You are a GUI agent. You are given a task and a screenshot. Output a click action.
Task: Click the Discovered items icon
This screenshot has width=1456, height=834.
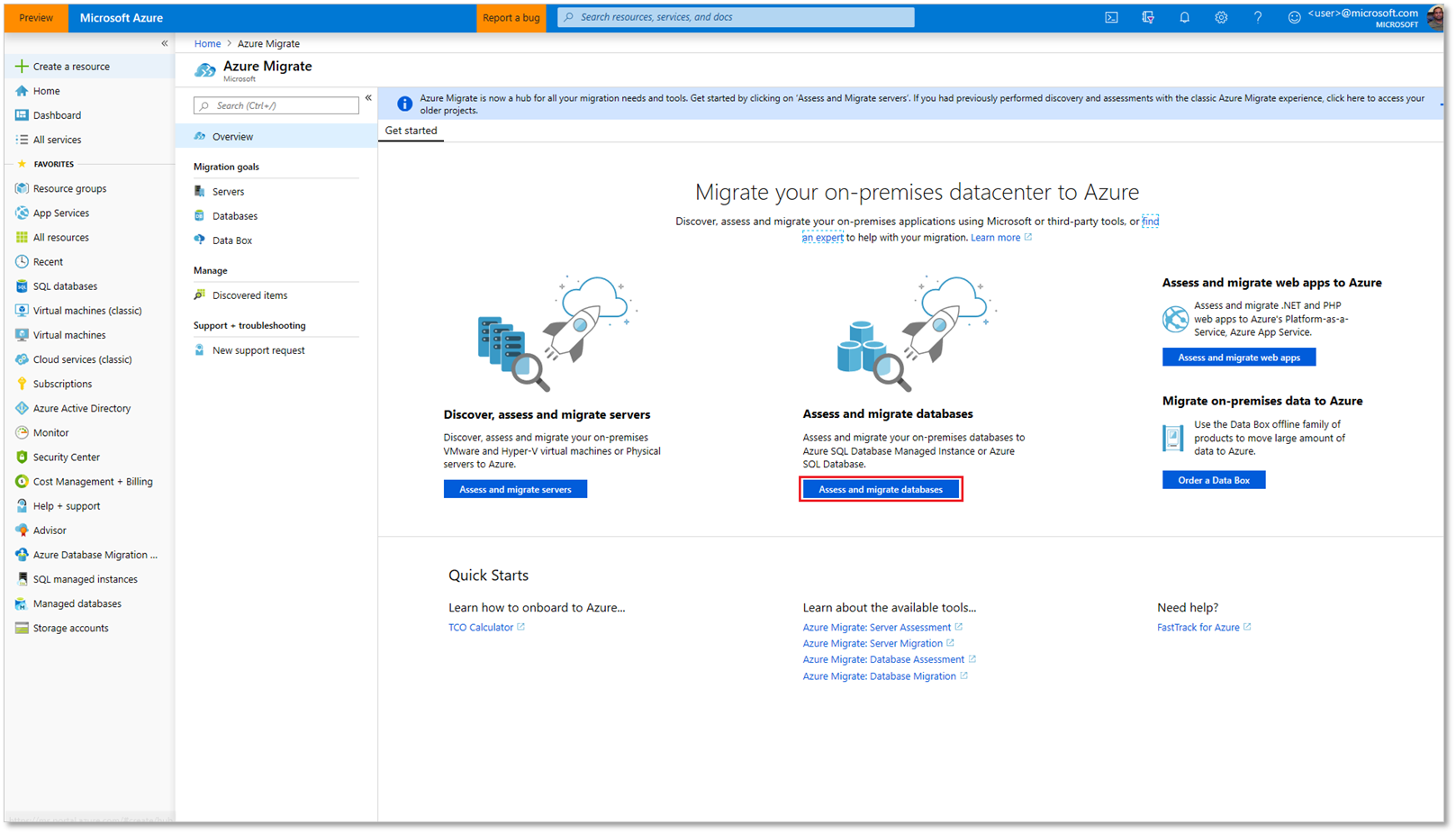coord(200,295)
